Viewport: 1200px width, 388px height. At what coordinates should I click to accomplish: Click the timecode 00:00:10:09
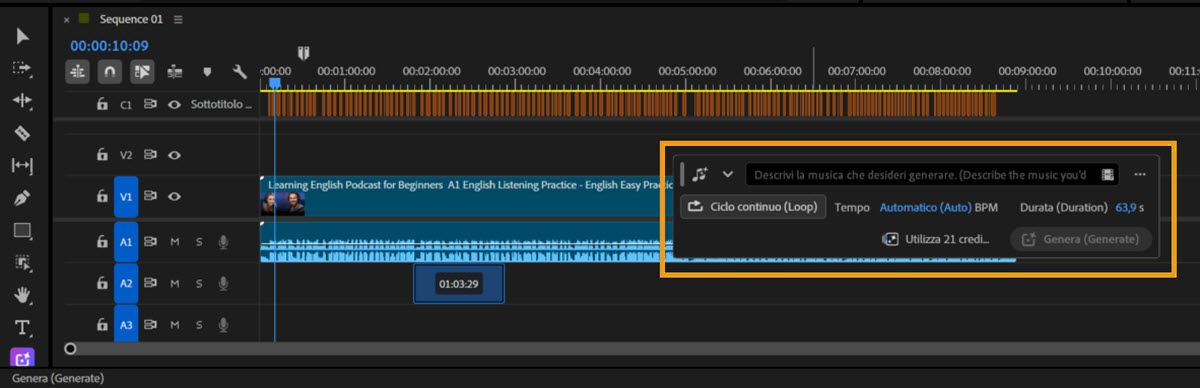click(109, 46)
